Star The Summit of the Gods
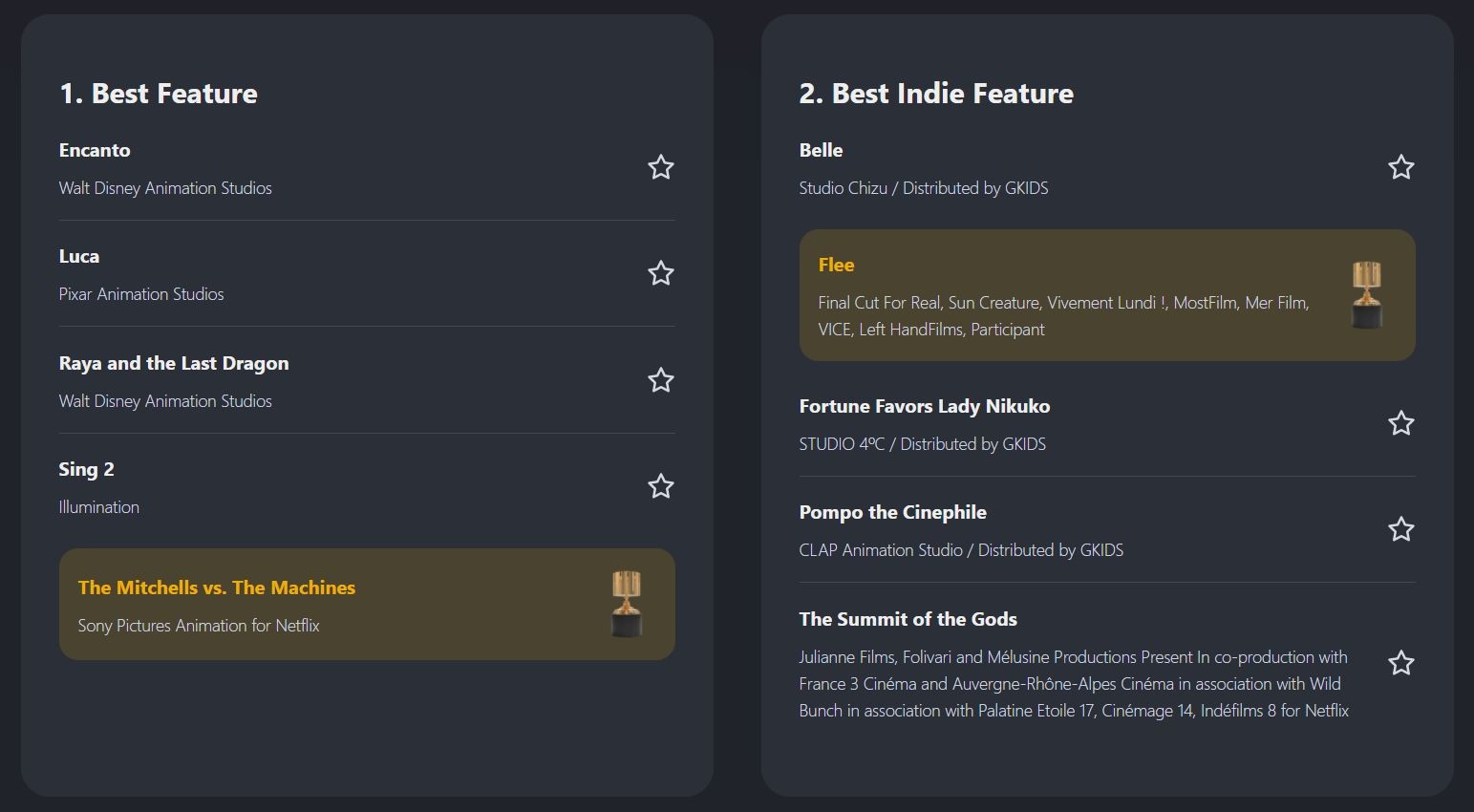 [x=1400, y=663]
